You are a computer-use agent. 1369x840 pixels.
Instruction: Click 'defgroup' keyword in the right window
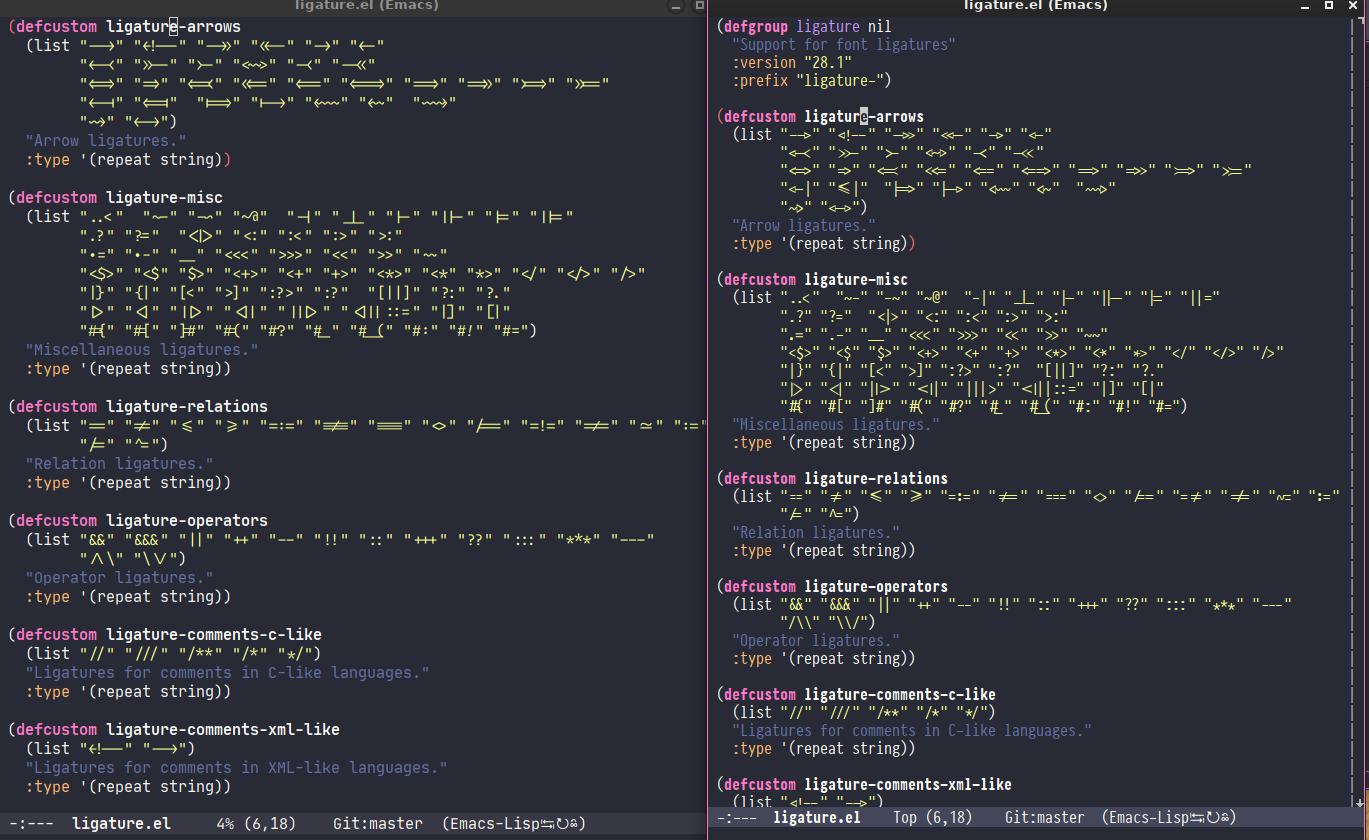coord(756,26)
